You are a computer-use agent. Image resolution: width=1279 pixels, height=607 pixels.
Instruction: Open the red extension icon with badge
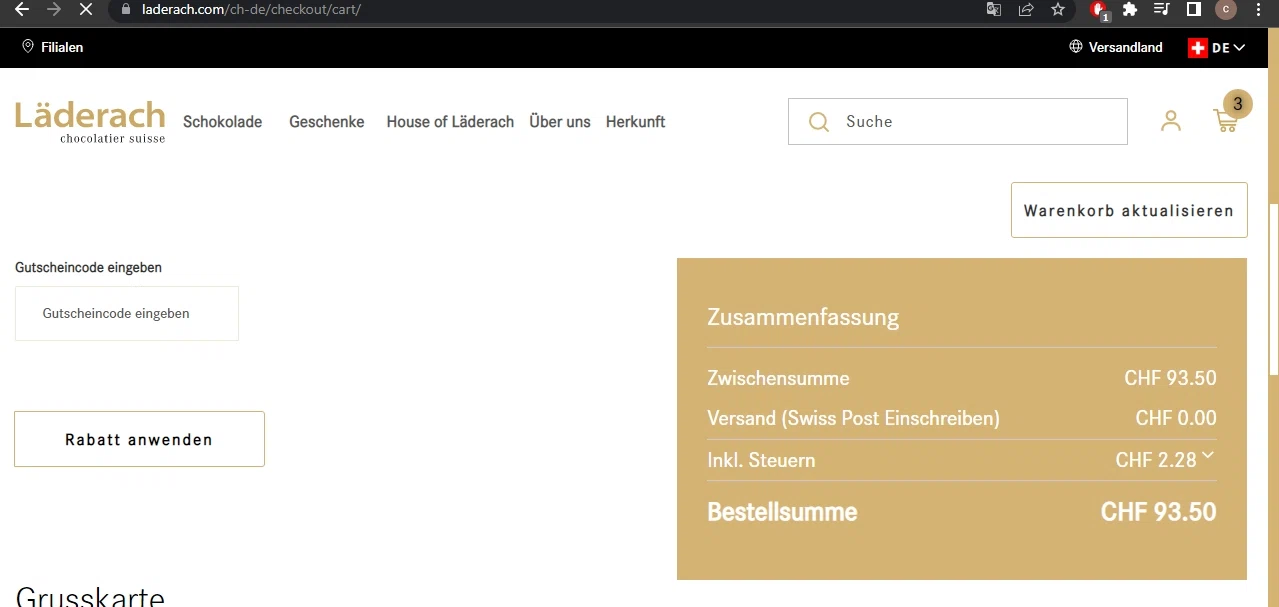click(1099, 11)
